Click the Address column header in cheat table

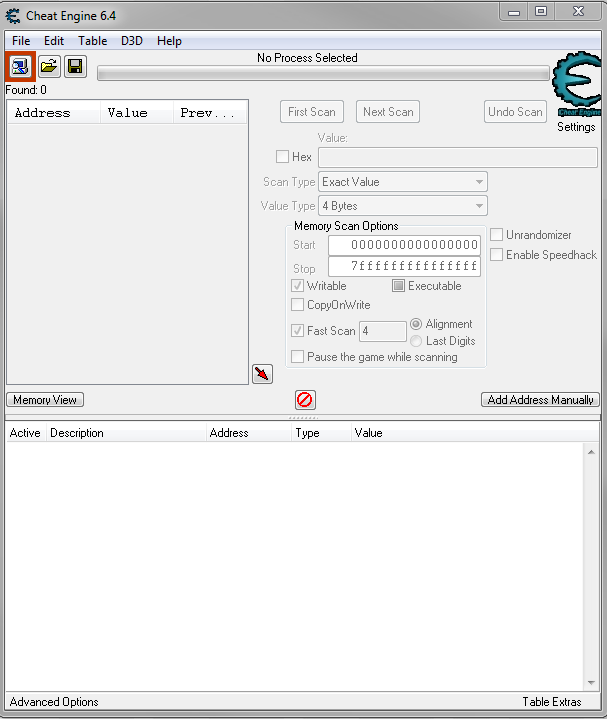click(x=248, y=433)
